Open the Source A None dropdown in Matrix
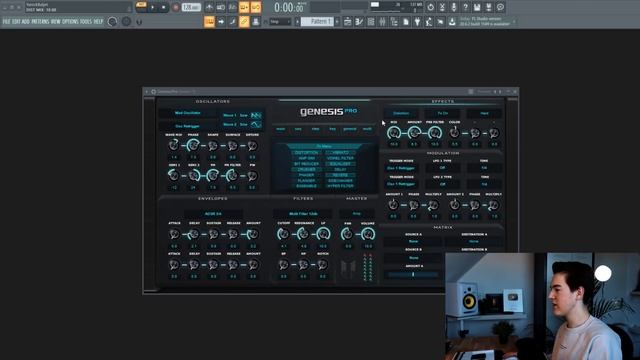Image resolution: width=640 pixels, height=360 pixels. point(413,242)
